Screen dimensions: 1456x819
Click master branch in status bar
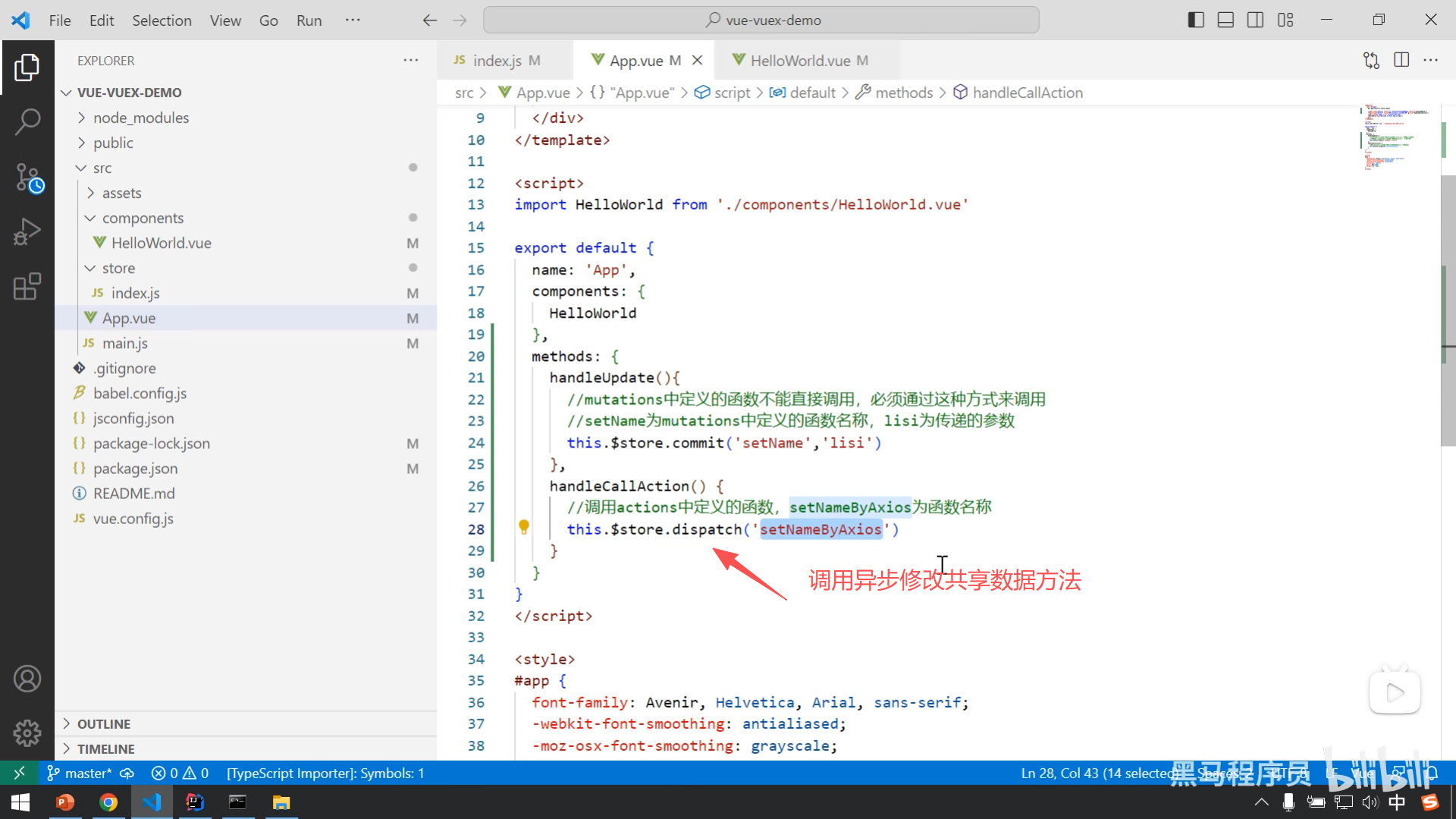80,773
